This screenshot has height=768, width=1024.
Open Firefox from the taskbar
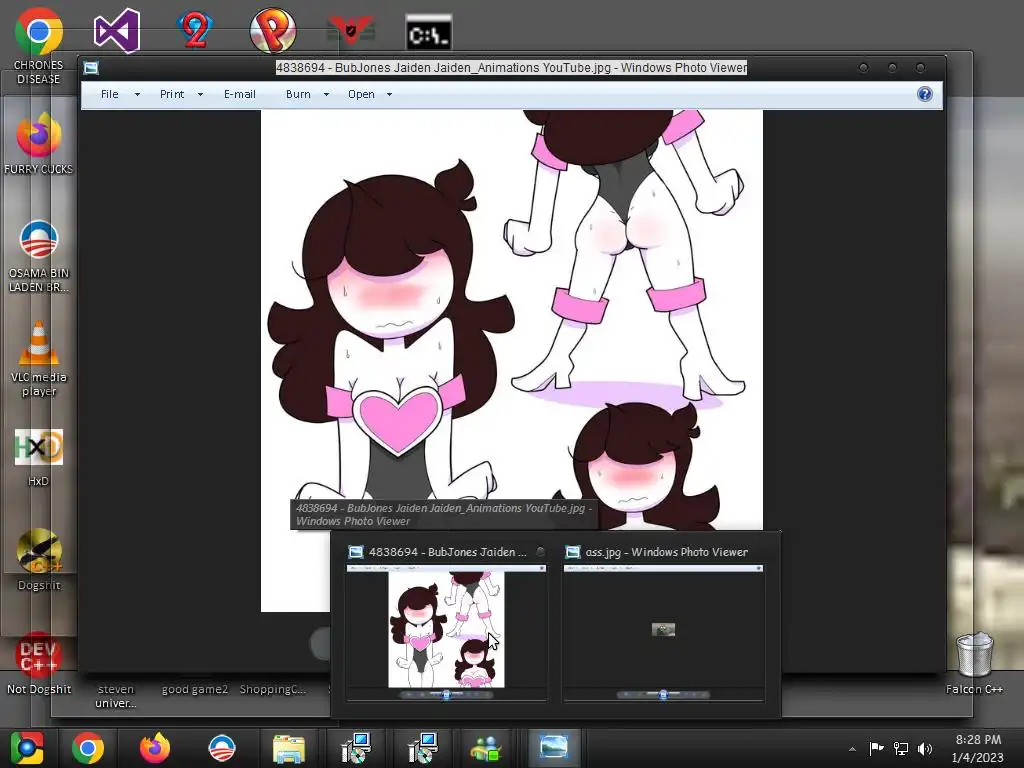pos(155,748)
